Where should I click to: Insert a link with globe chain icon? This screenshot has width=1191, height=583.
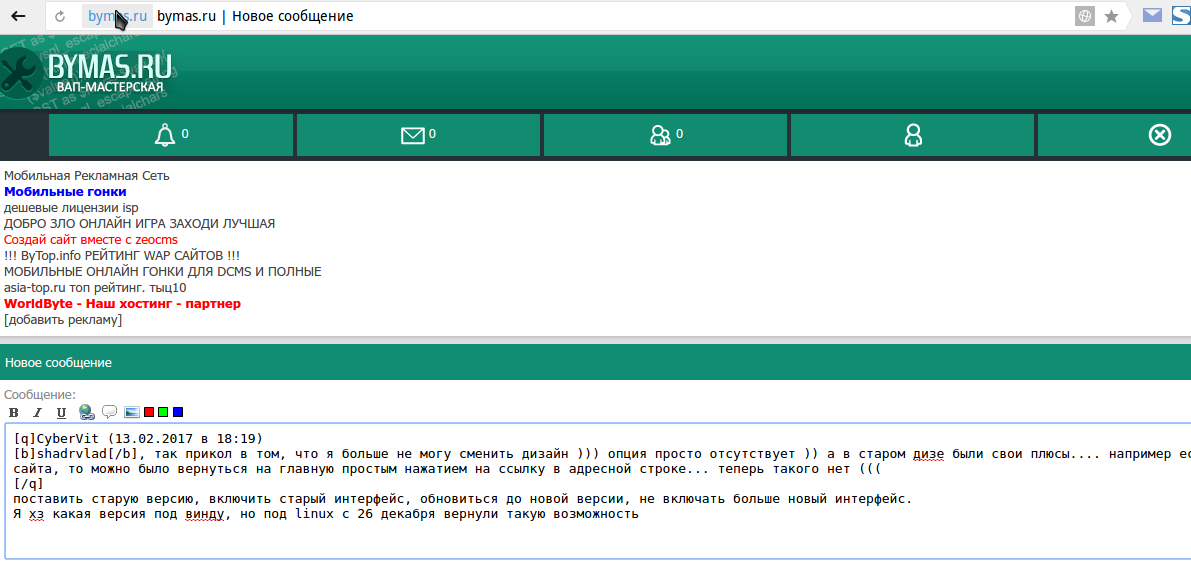click(x=86, y=412)
